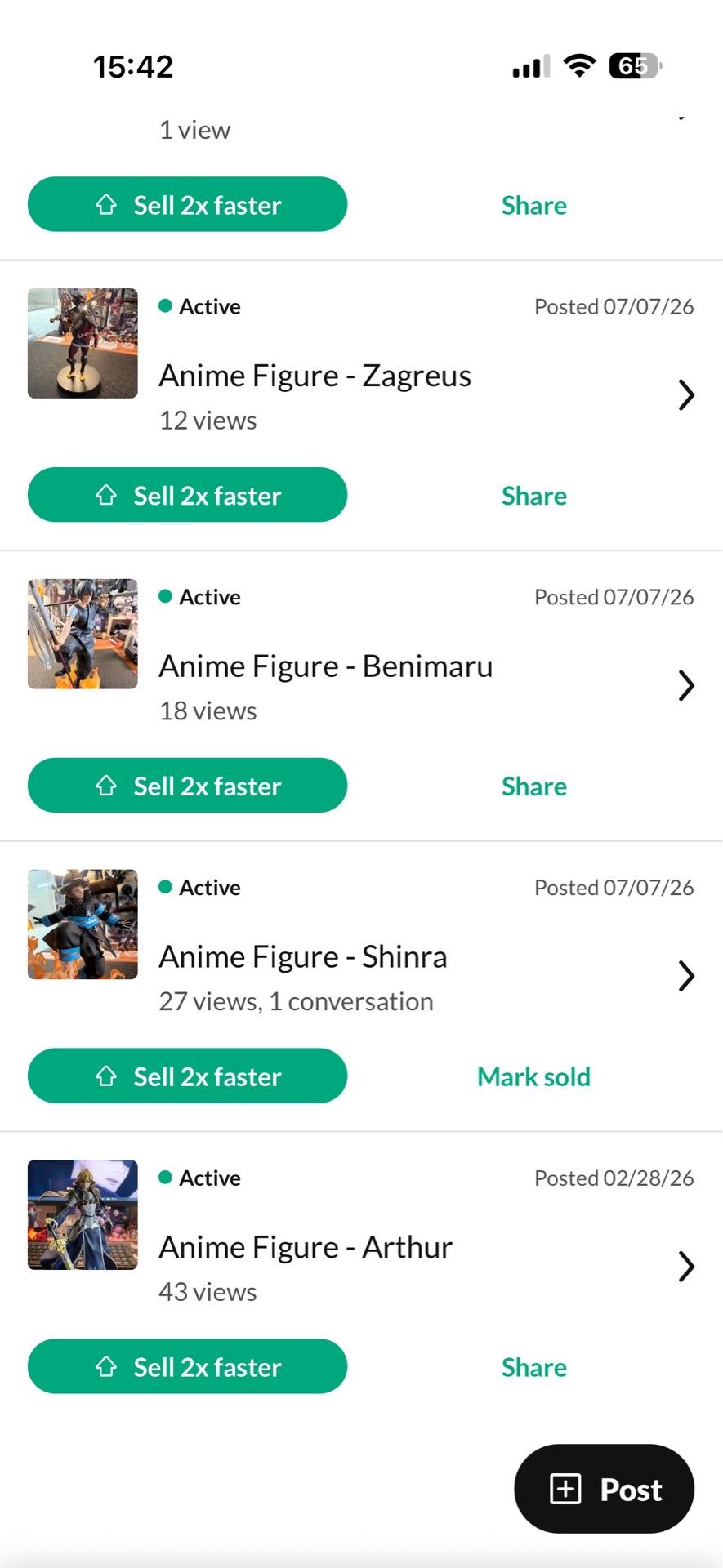The image size is (723, 1568).
Task: Tap boost arrow icon on topmost listing
Action: (106, 204)
